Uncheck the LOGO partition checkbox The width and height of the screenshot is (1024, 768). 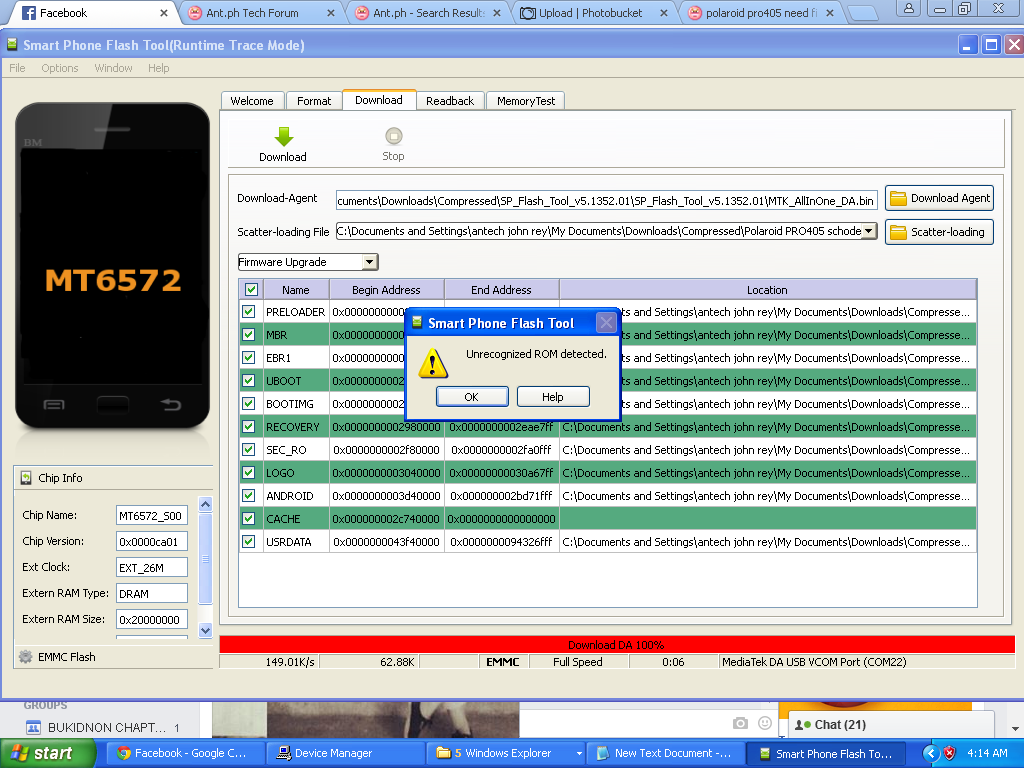[249, 472]
